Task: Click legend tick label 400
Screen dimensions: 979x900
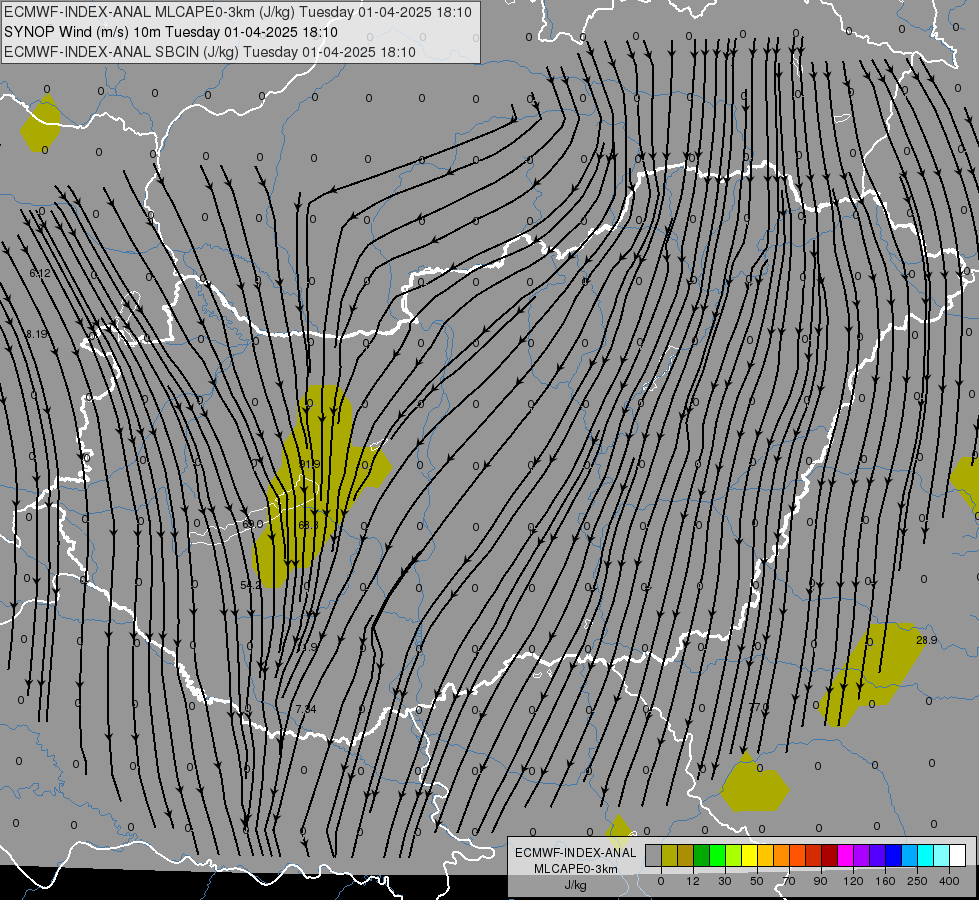Action: point(949,881)
